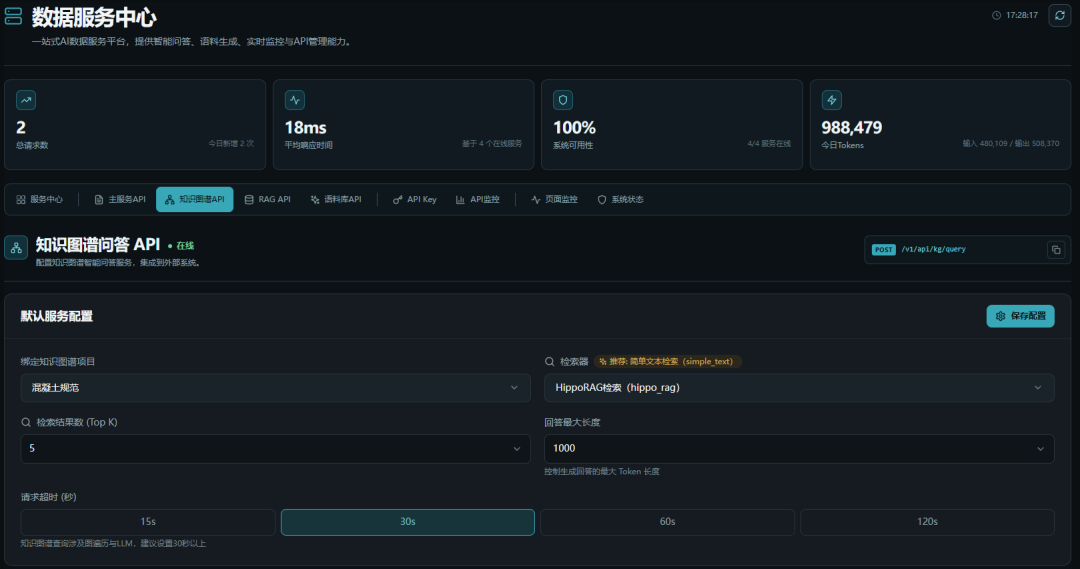This screenshot has height=569, width=1080.
Task: Click the /v1/api/kg/query endpoint text
Action: [933, 249]
